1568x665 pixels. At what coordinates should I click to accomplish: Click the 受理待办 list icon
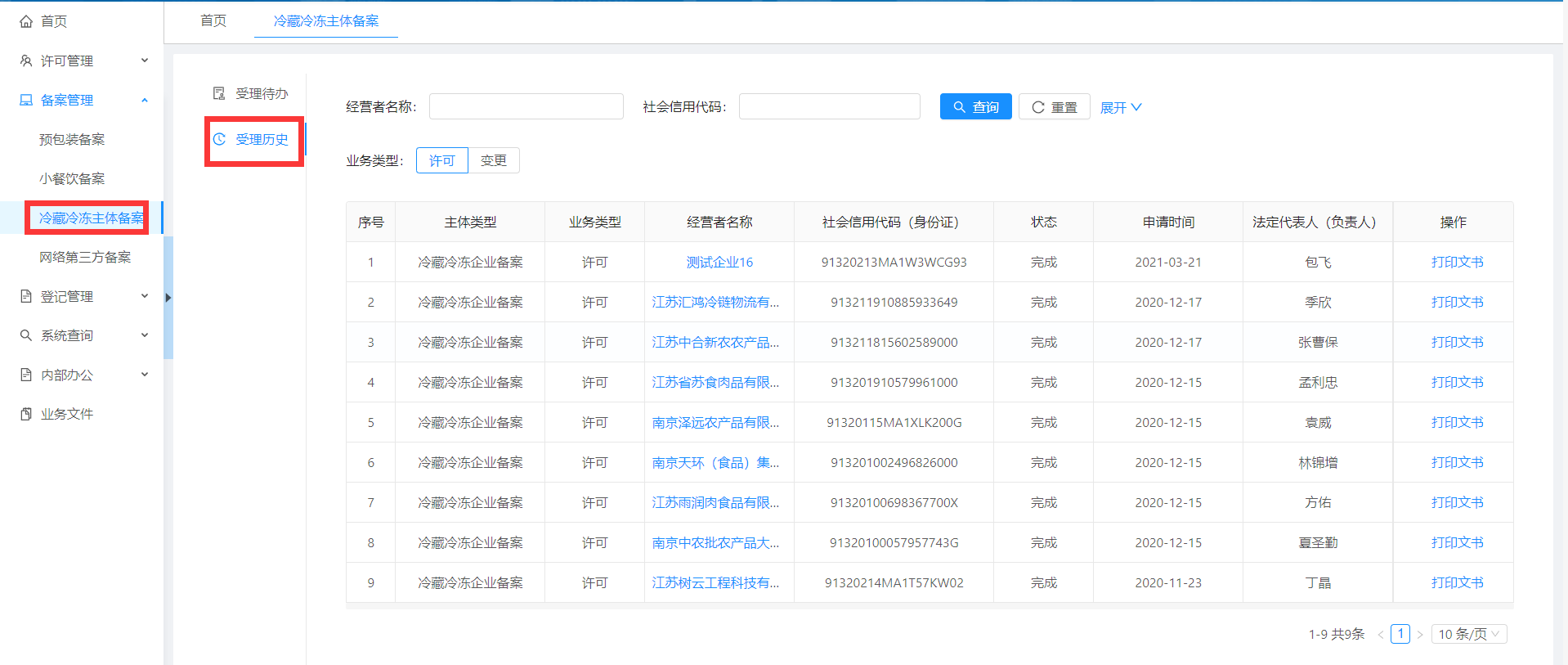(x=219, y=93)
